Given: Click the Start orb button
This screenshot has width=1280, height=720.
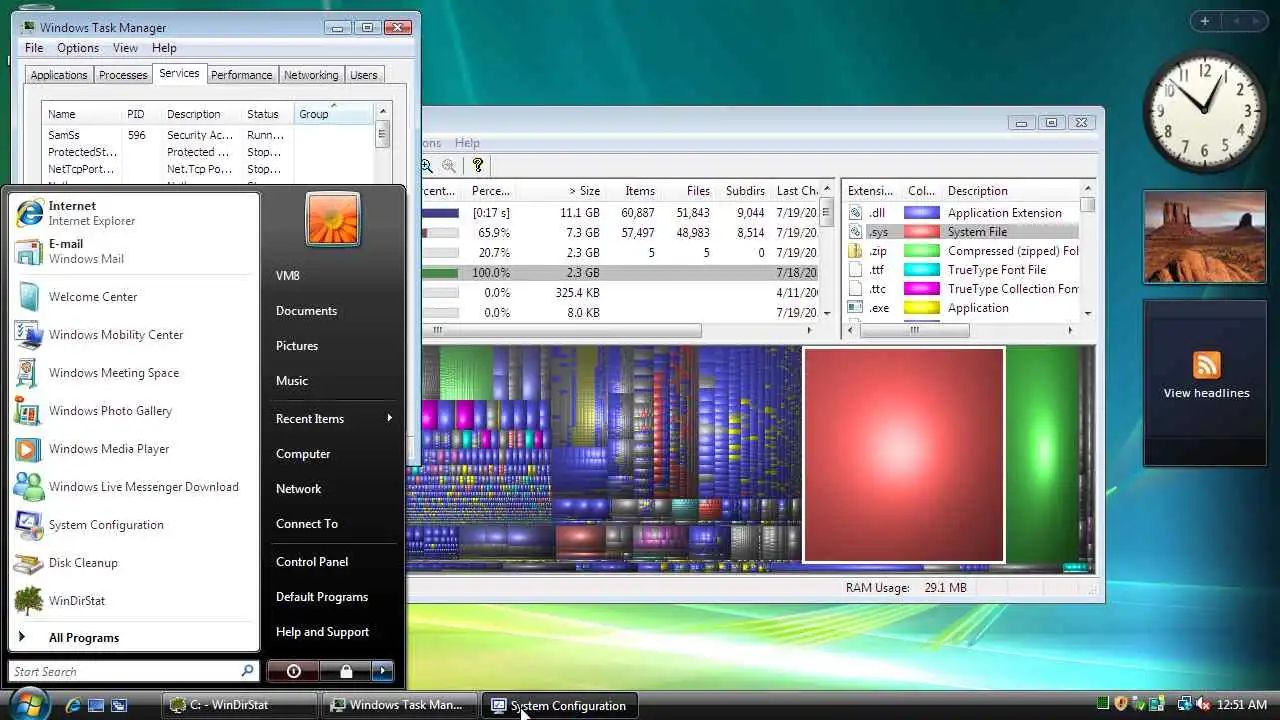Looking at the screenshot, I should click(29, 704).
